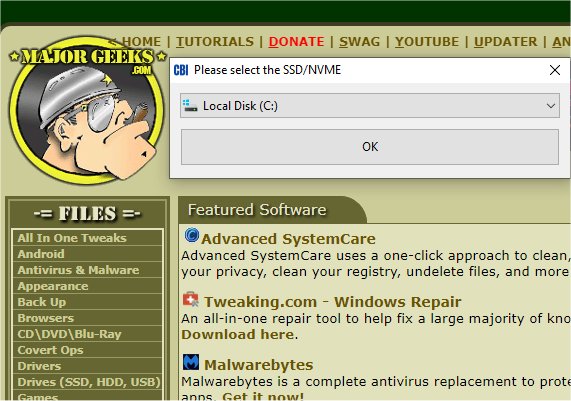The height and width of the screenshot is (401, 571).
Task: Open the Covert Ops files category
Action: click(87, 350)
